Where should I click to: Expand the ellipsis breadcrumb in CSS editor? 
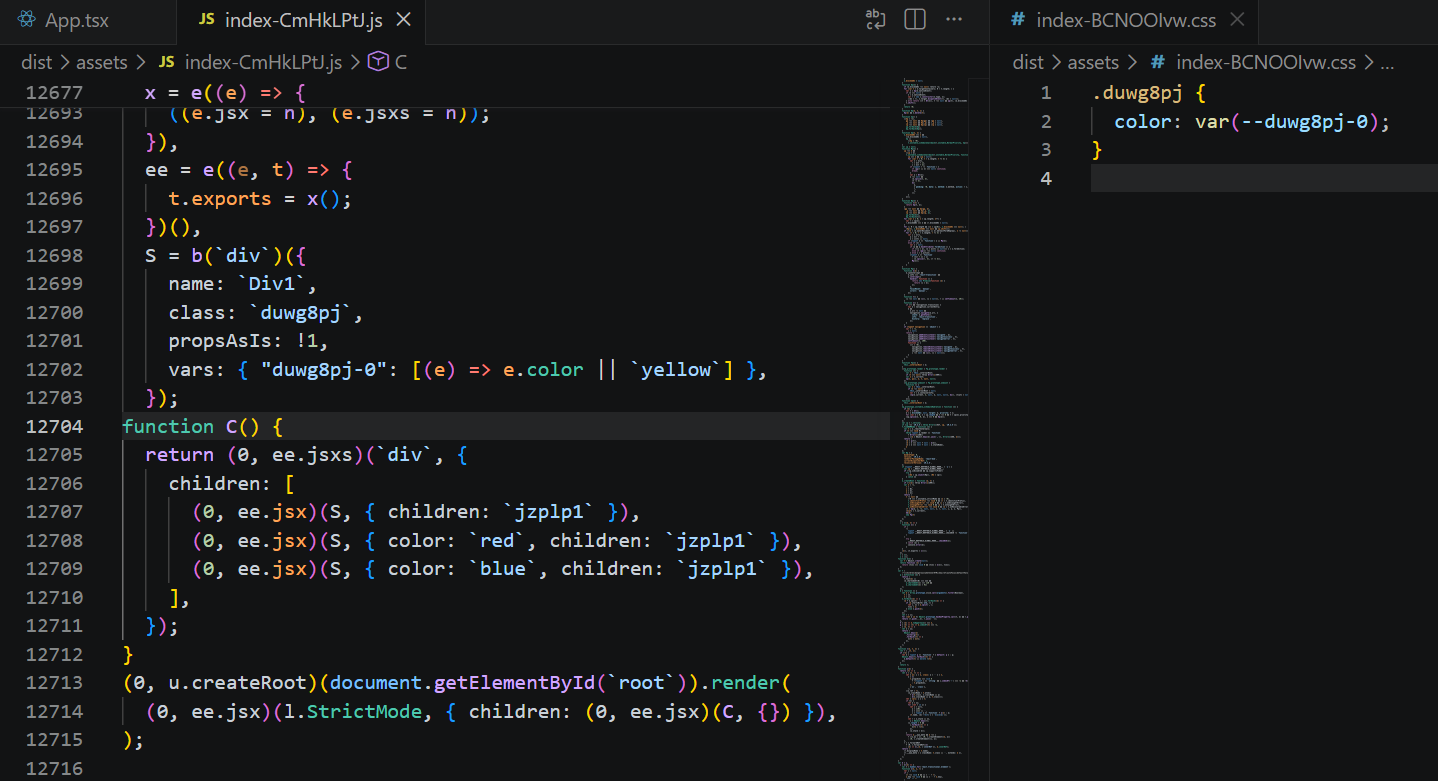(1386, 62)
